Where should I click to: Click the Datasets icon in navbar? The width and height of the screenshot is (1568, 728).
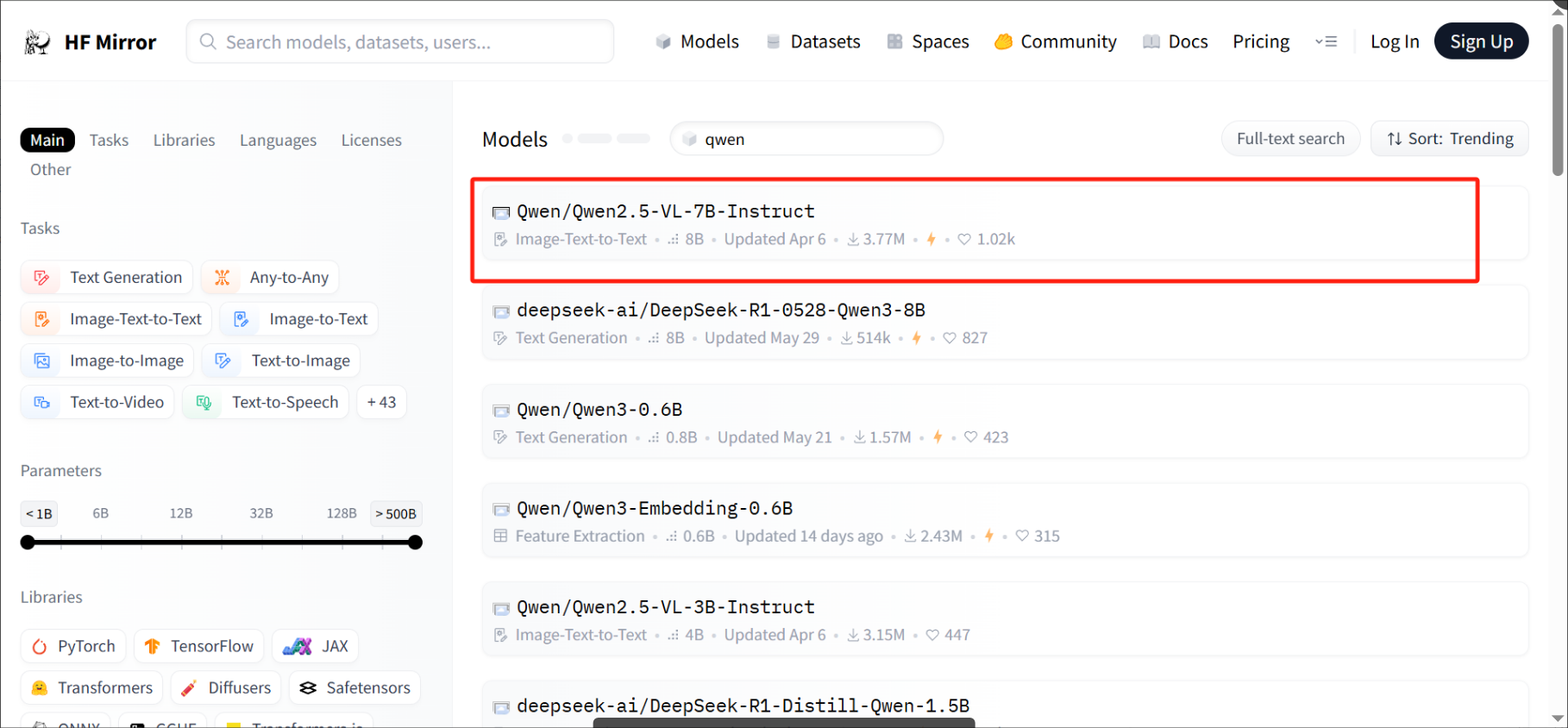coord(774,41)
